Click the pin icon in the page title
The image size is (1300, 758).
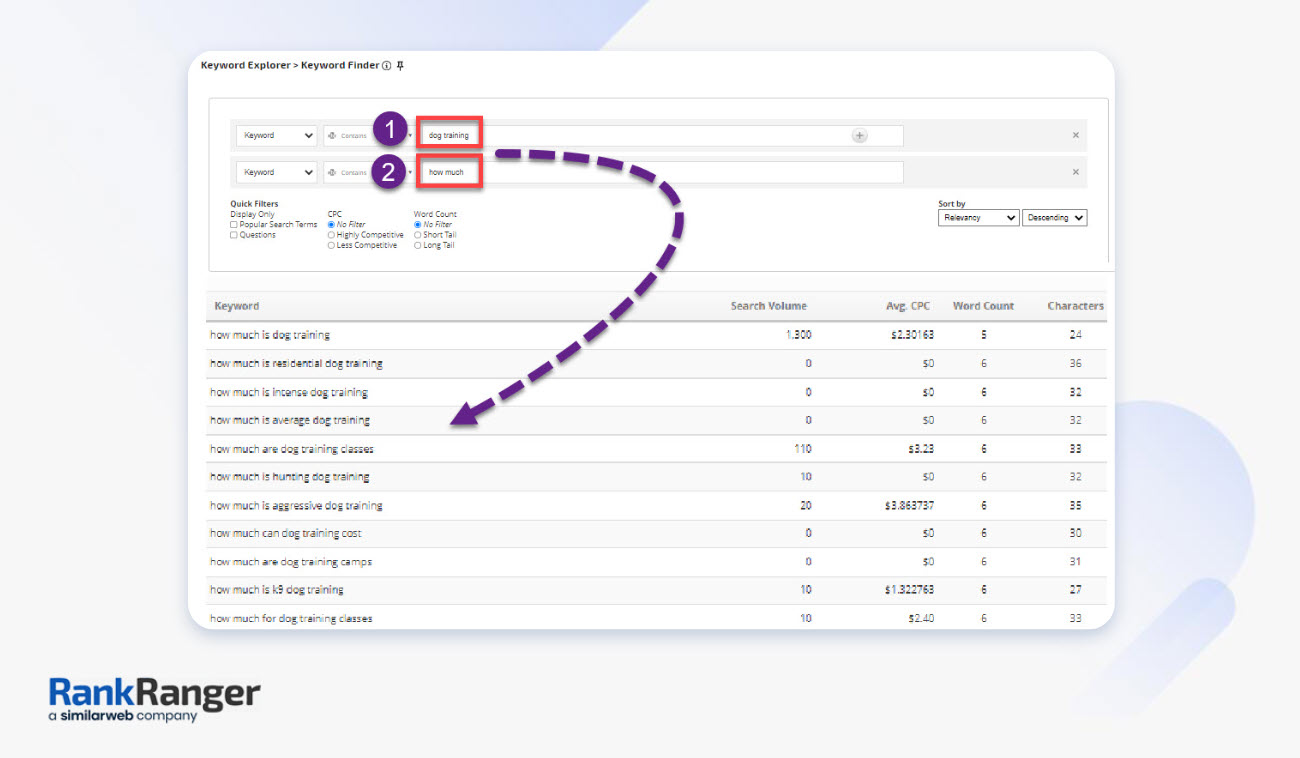pyautogui.click(x=400, y=66)
